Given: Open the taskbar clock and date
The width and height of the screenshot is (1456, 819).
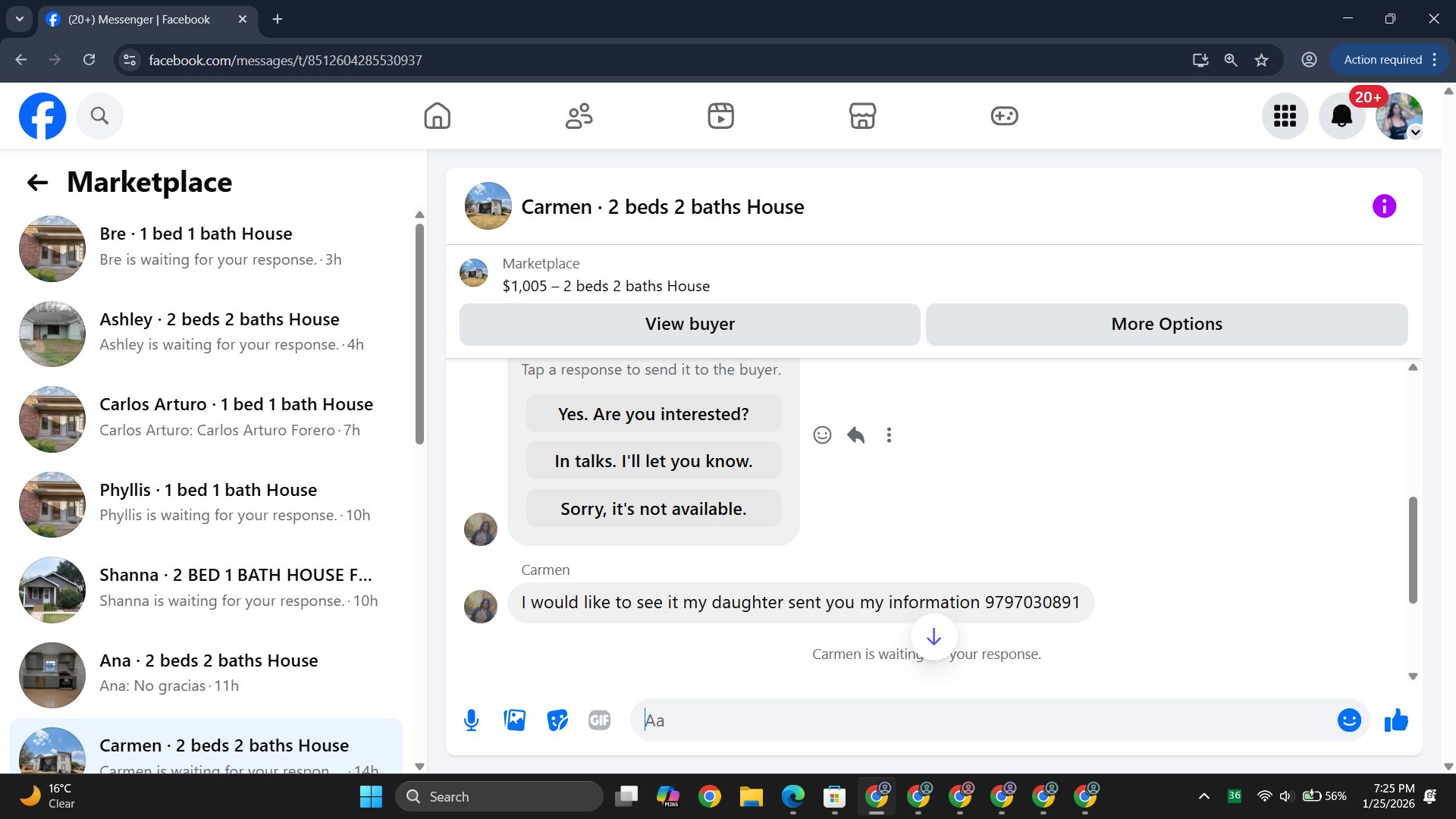Looking at the screenshot, I should coord(1389,797).
